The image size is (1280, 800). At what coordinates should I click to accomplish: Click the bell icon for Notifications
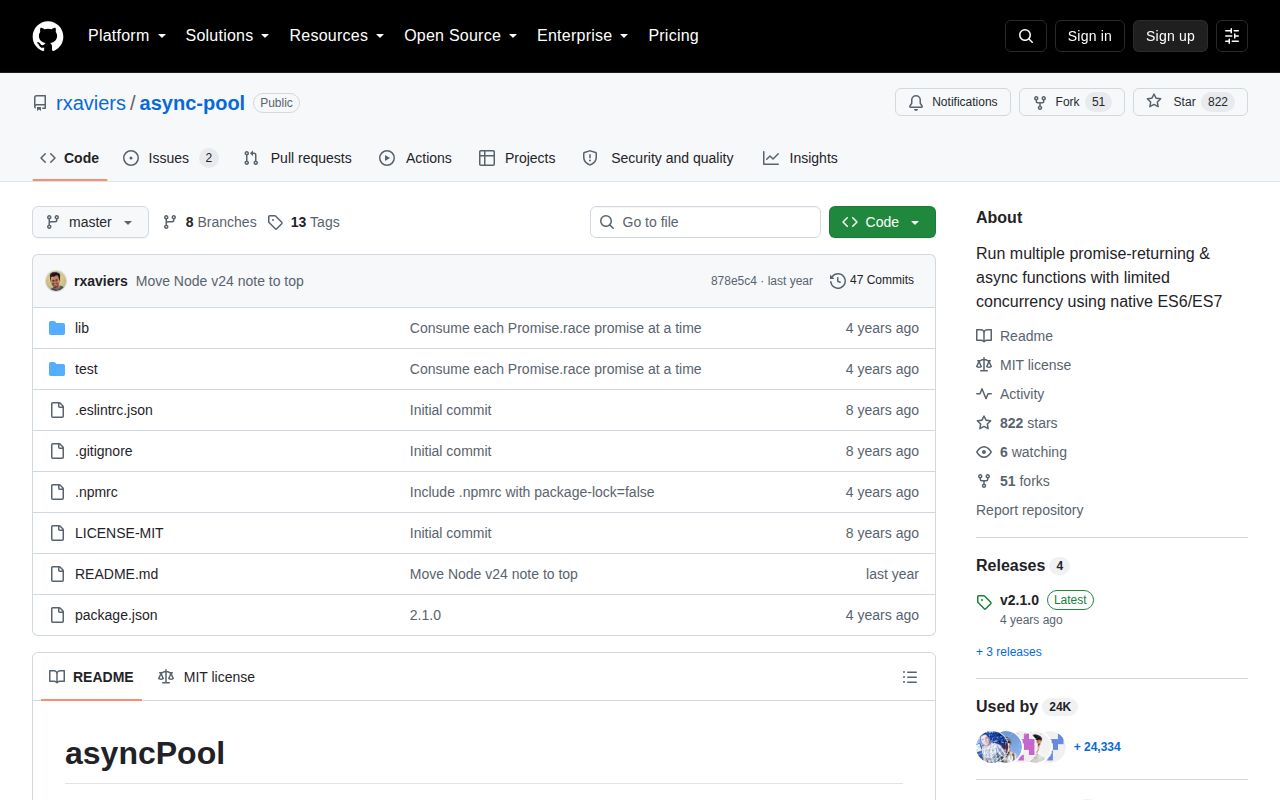pos(916,102)
